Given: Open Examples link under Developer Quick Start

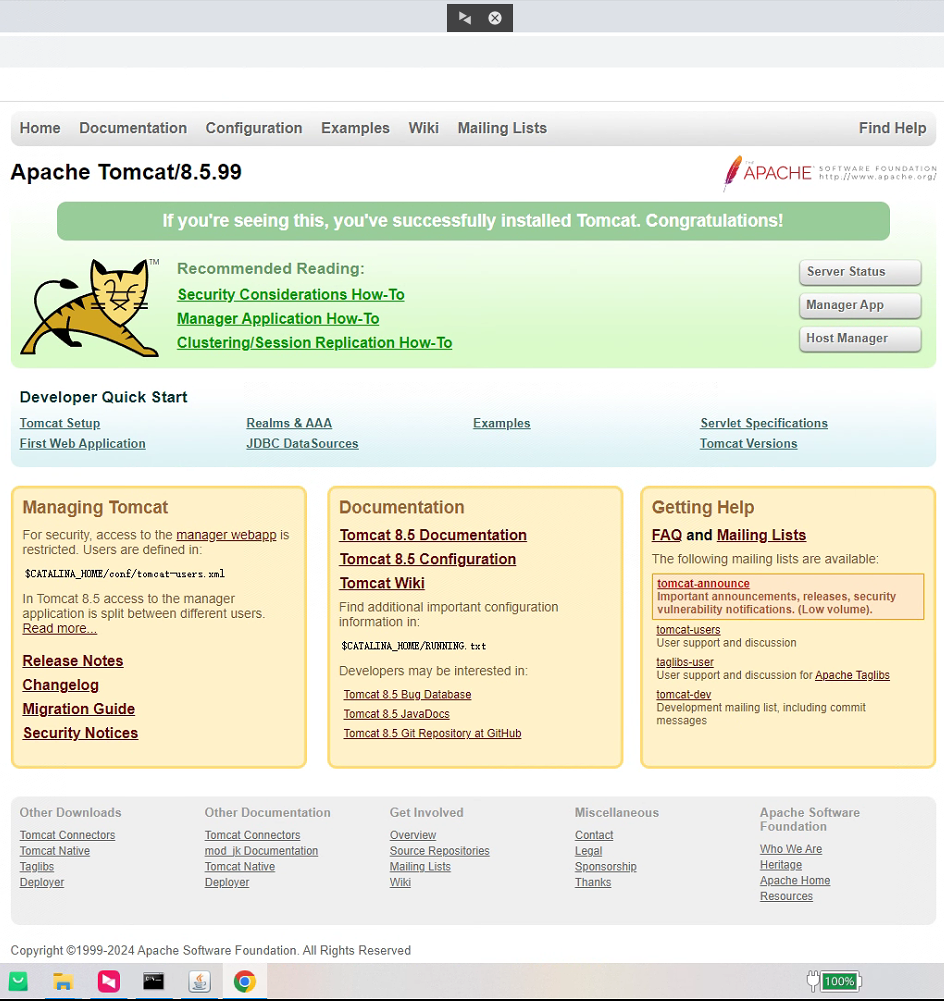Looking at the screenshot, I should point(502,423).
